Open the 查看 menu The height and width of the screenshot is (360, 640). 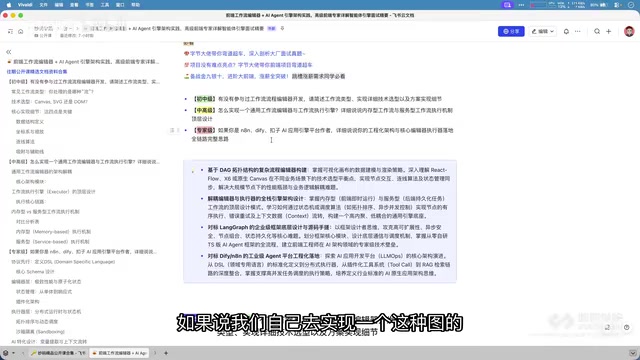point(74,5)
